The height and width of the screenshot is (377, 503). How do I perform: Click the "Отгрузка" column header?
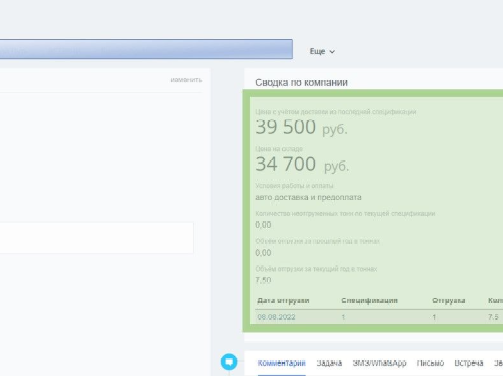coord(448,301)
